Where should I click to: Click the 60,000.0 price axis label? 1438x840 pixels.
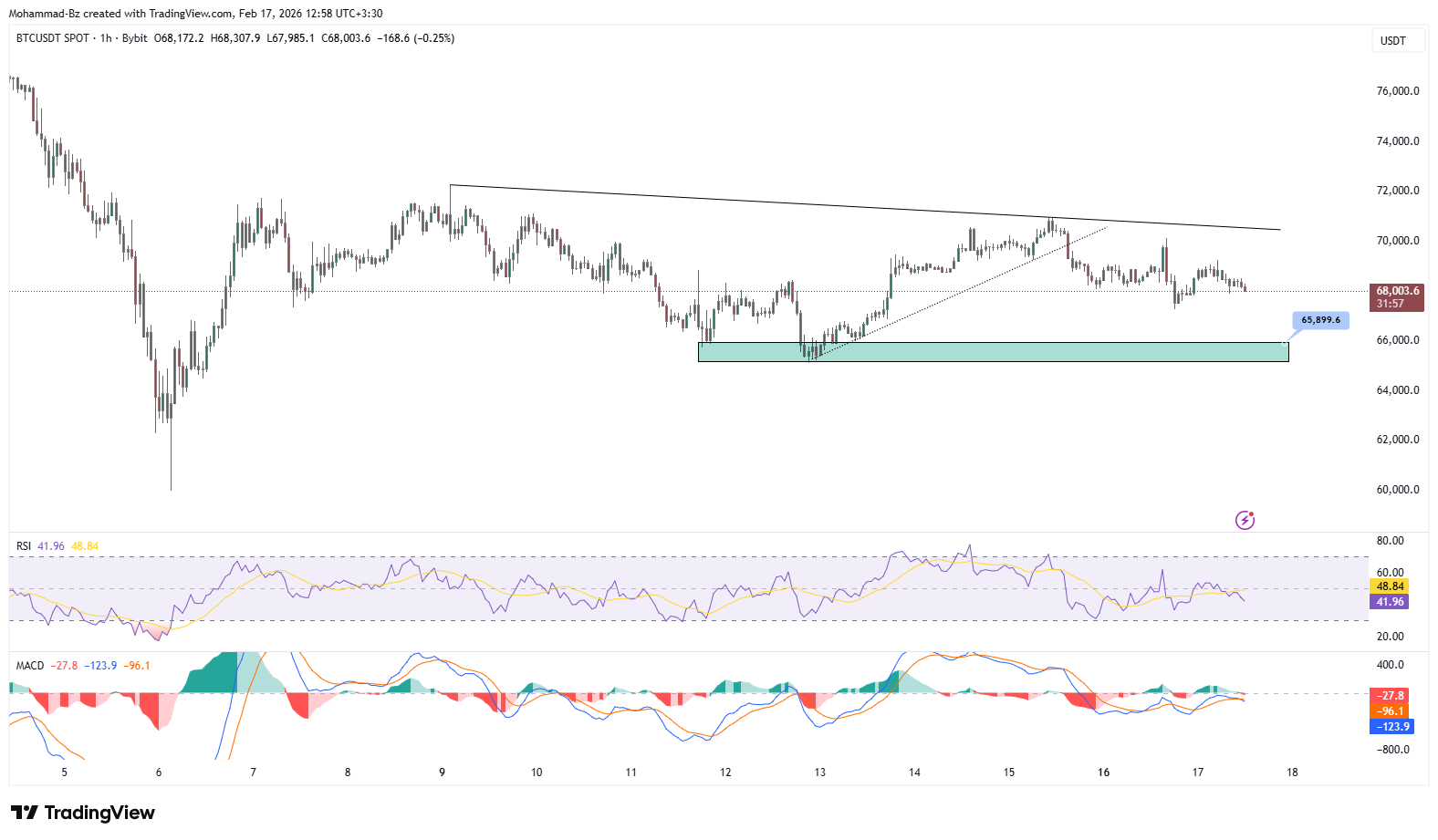click(x=1397, y=490)
